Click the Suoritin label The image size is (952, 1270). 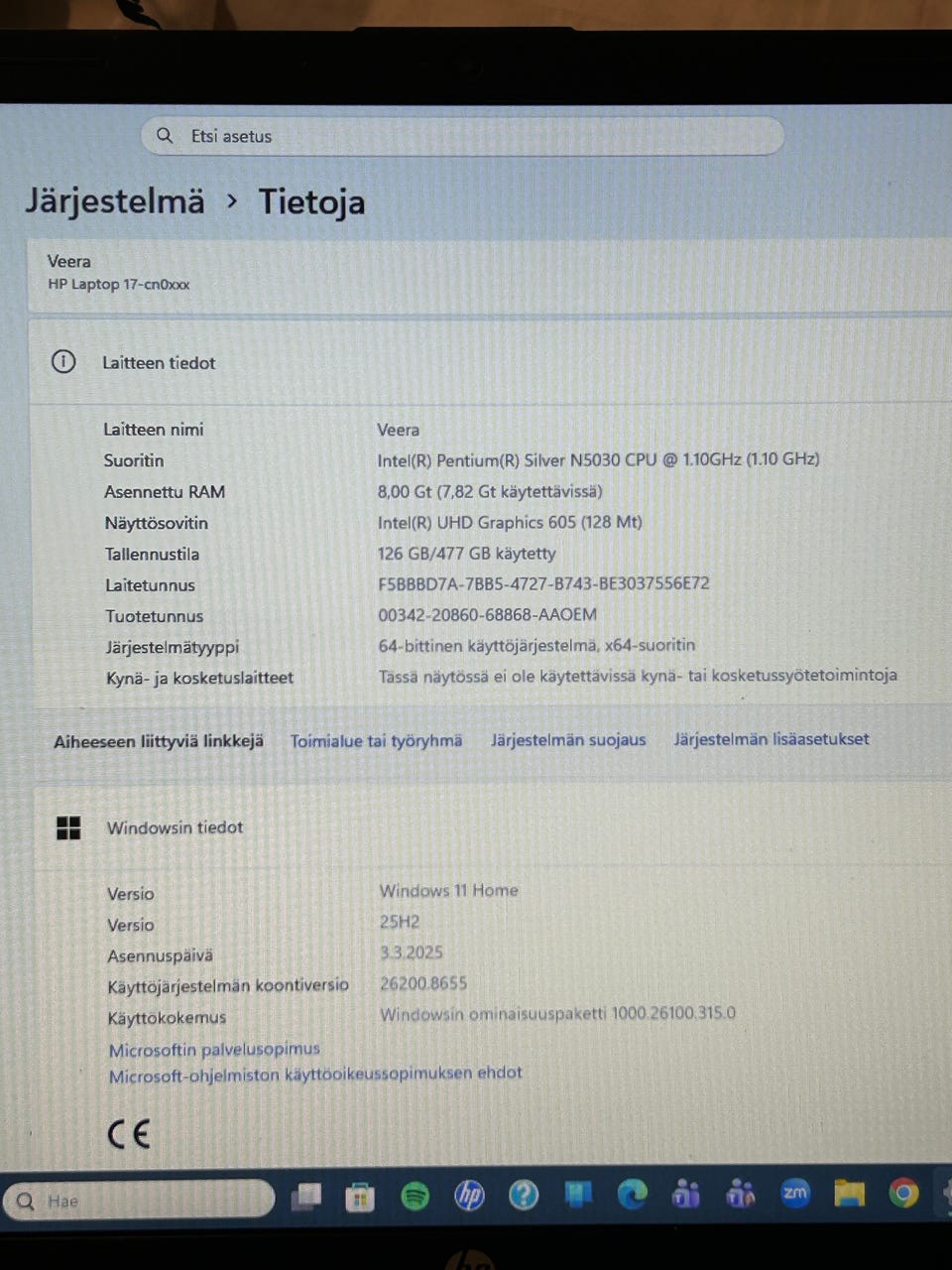pyautogui.click(x=134, y=460)
